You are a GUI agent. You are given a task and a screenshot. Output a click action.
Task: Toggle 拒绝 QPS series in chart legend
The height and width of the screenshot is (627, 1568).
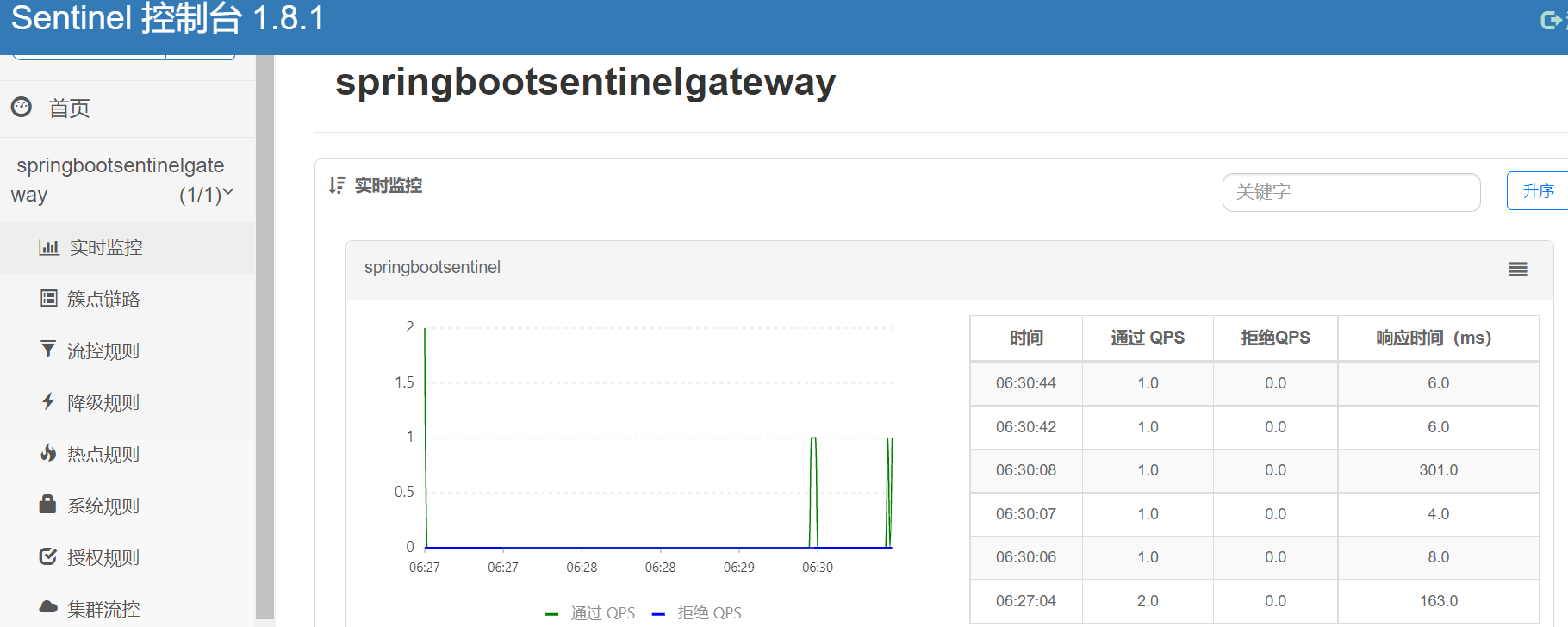(697, 612)
